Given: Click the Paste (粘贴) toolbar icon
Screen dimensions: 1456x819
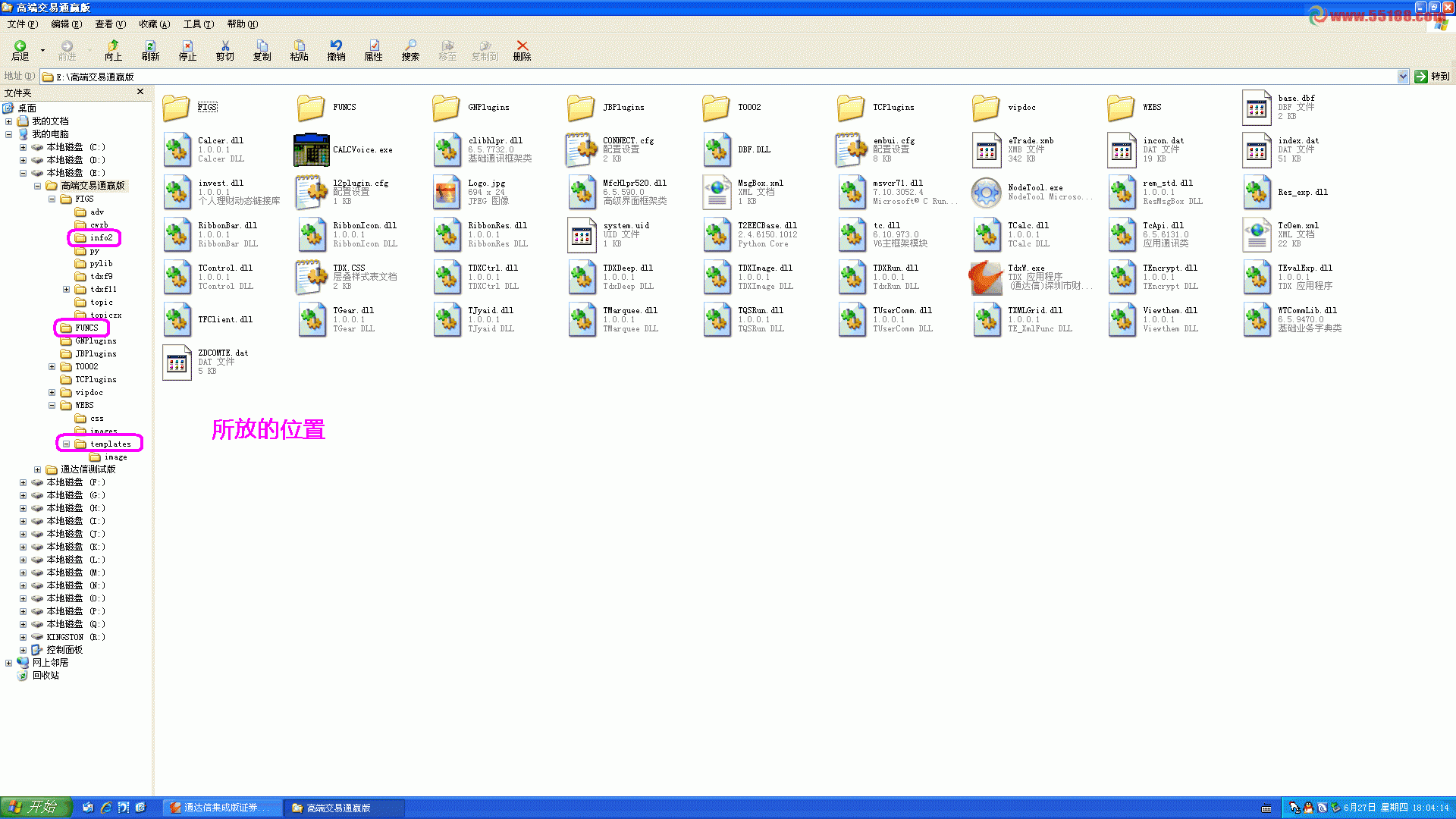Looking at the screenshot, I should pyautogui.click(x=300, y=51).
